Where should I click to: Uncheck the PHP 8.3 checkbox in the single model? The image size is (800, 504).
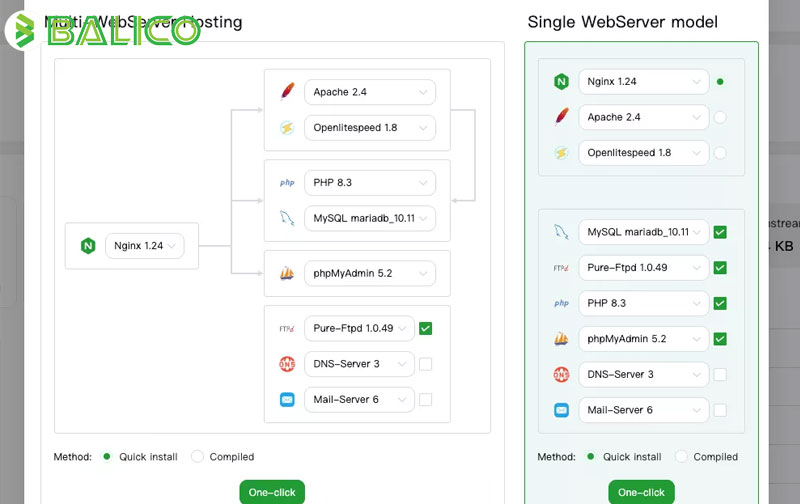tap(720, 304)
